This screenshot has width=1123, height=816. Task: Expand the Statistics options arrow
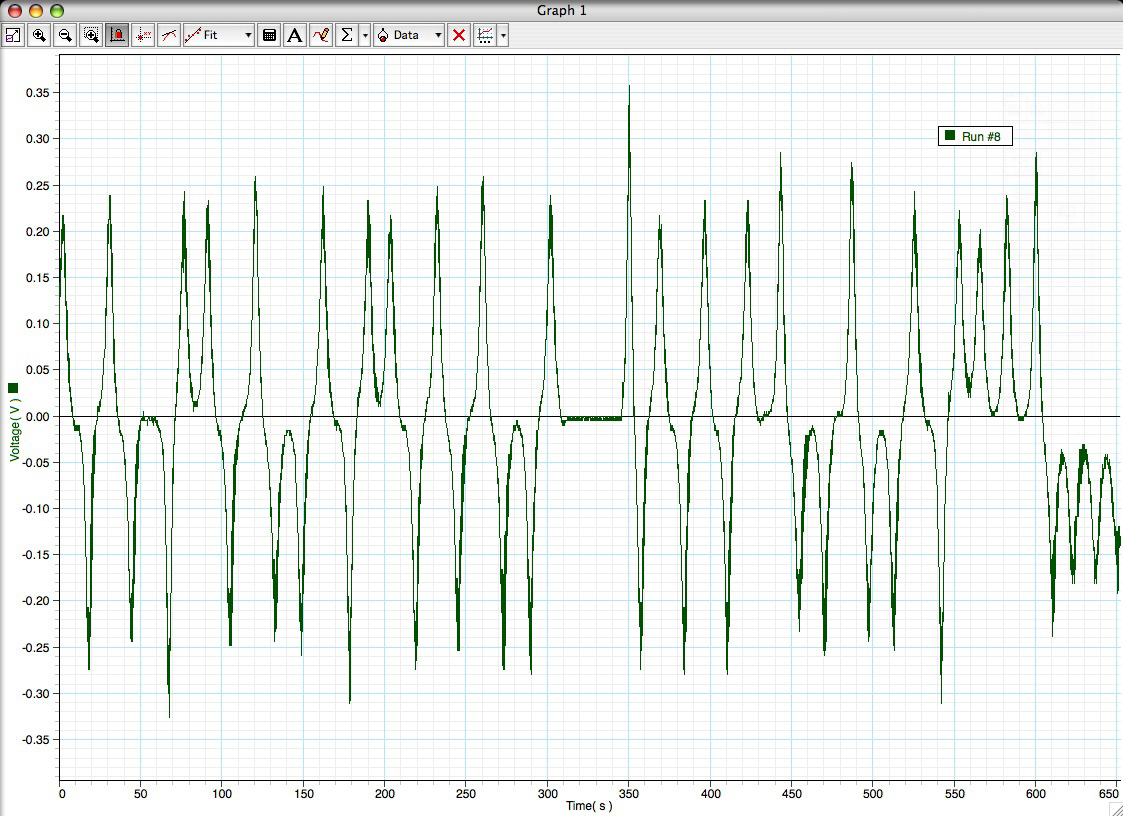tap(365, 35)
